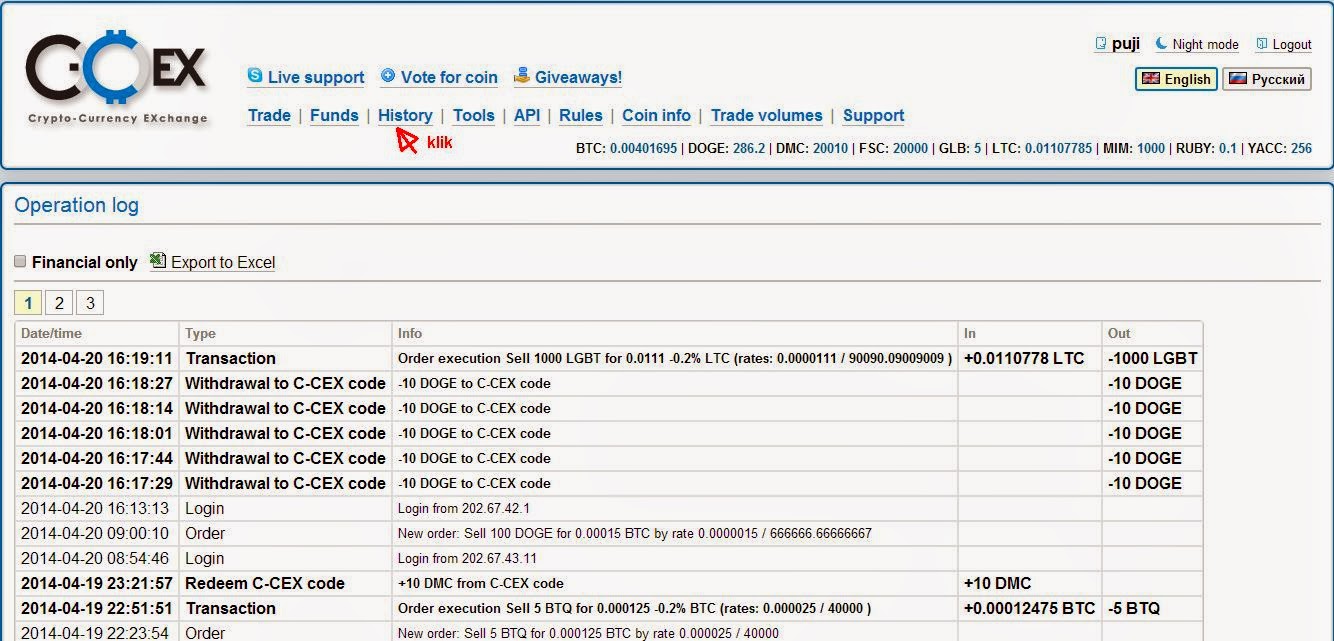Open the puji username link
Screen dimensions: 1334x641
(x=1126, y=44)
